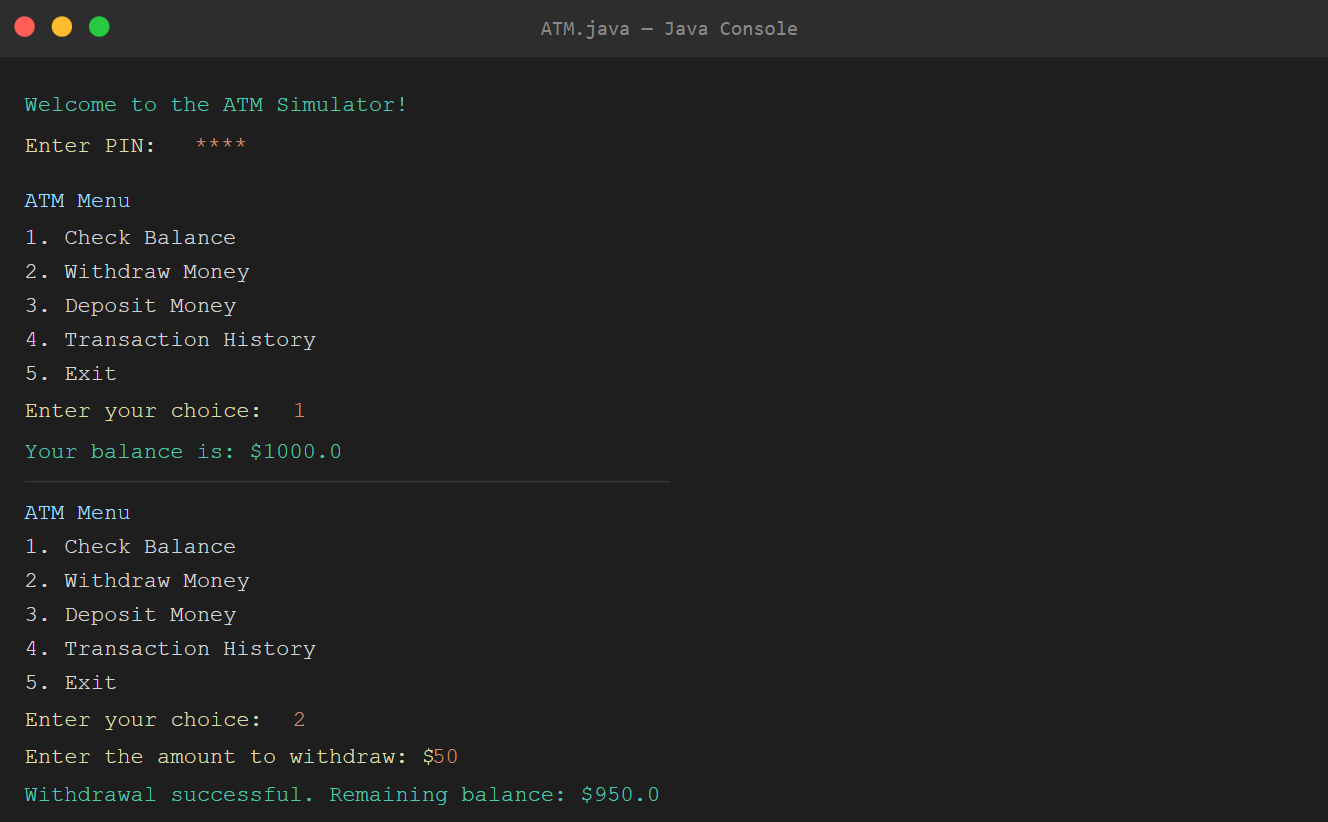Image resolution: width=1328 pixels, height=822 pixels.
Task: Click the masked PIN asterisks field
Action: 220,146
